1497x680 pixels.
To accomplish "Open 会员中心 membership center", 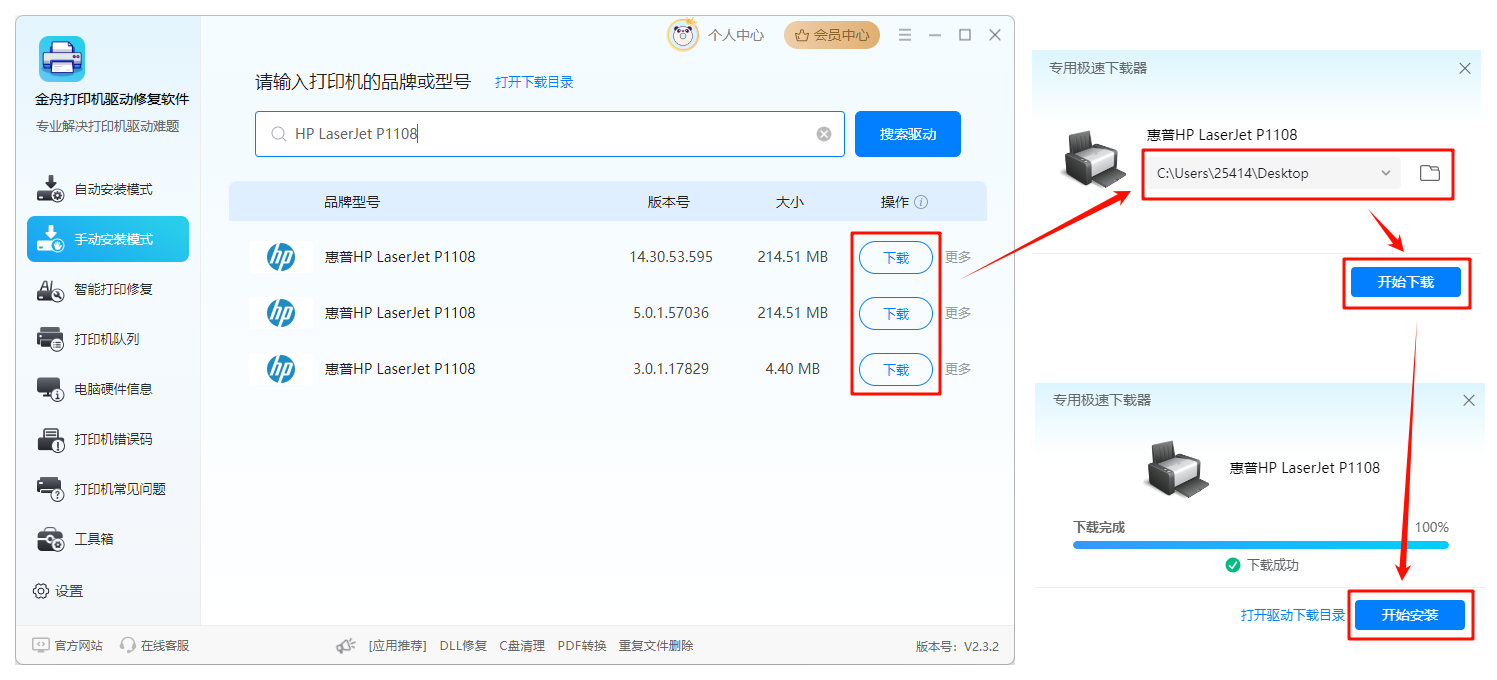I will 832,34.
